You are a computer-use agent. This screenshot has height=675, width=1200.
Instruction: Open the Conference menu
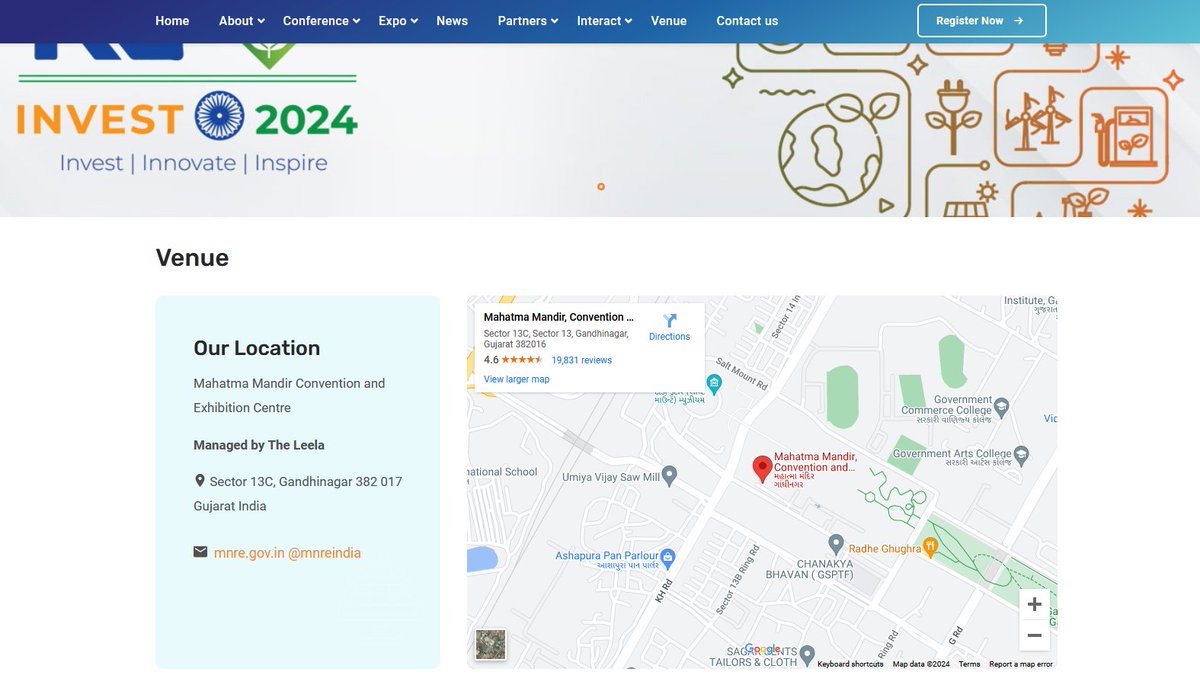point(316,21)
